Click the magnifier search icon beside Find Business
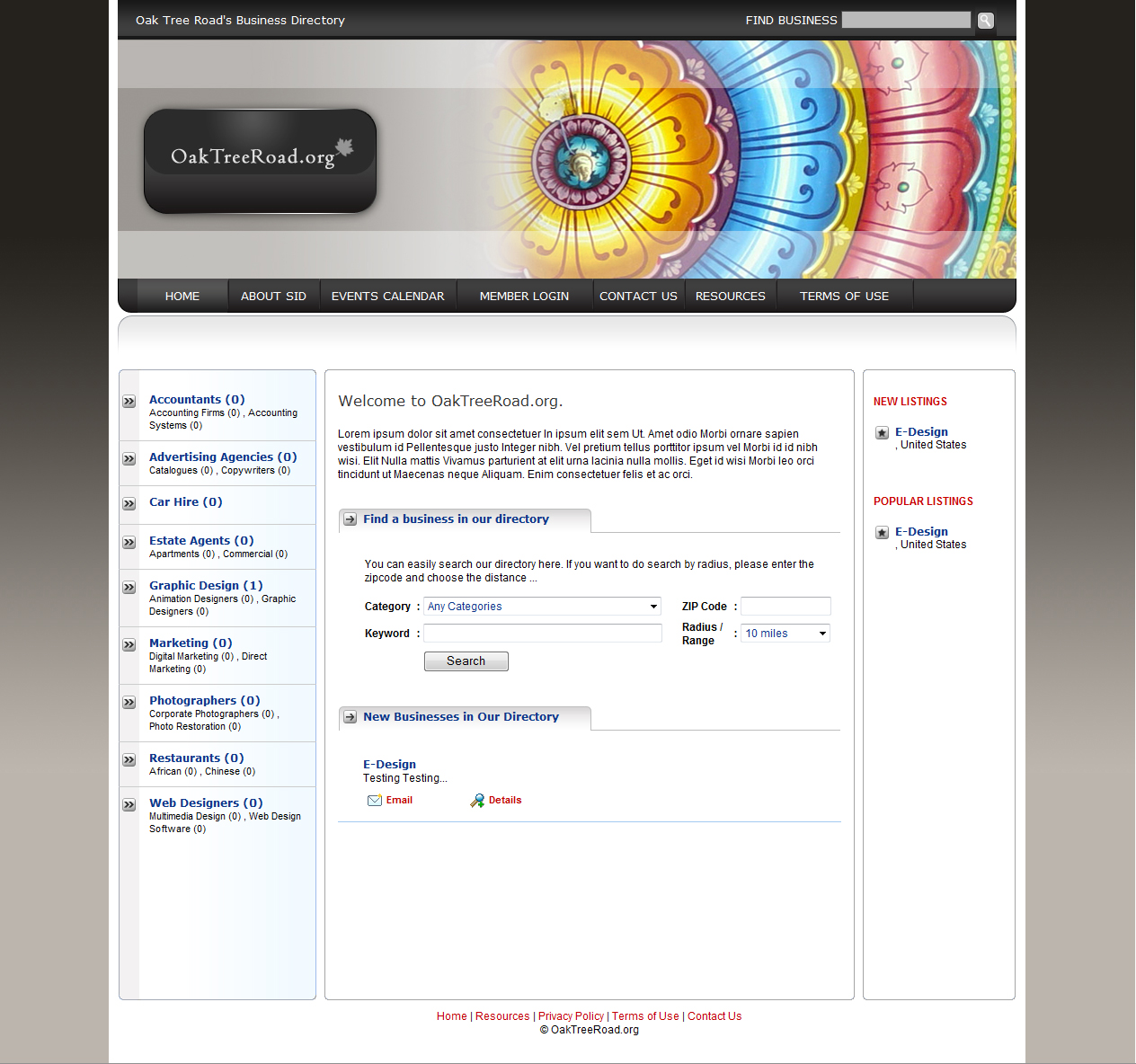This screenshot has height=1064, width=1136. click(x=985, y=21)
